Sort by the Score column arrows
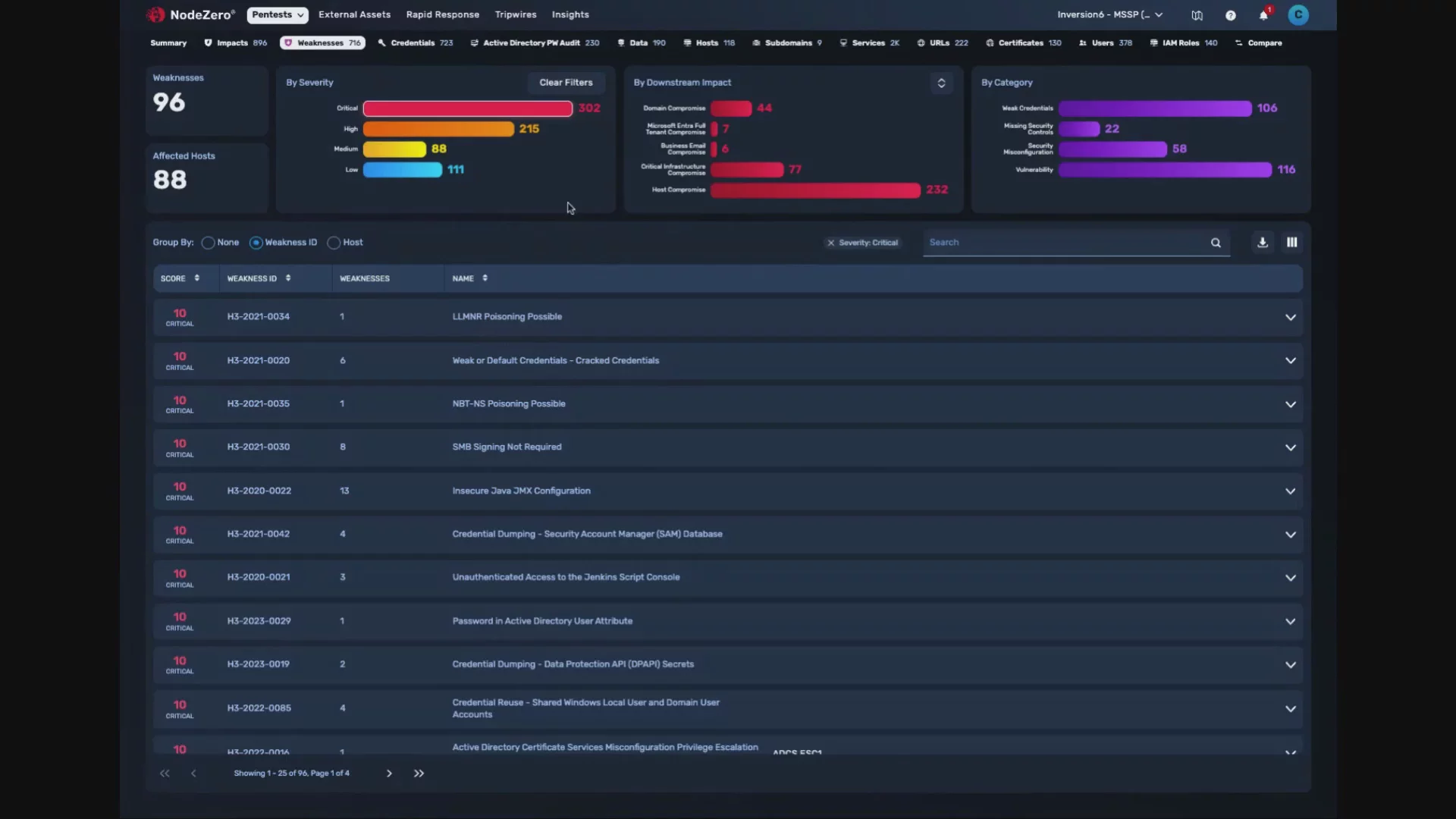Image resolution: width=1456 pixels, height=819 pixels. click(197, 278)
